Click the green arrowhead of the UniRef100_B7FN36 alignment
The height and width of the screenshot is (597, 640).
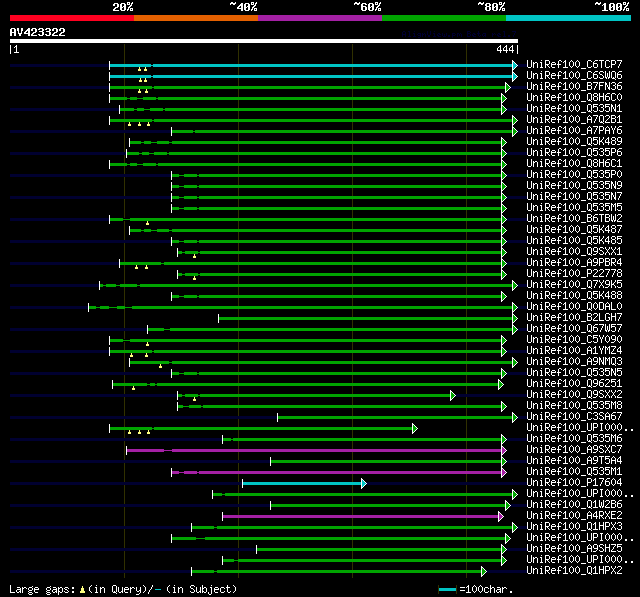[508, 87]
